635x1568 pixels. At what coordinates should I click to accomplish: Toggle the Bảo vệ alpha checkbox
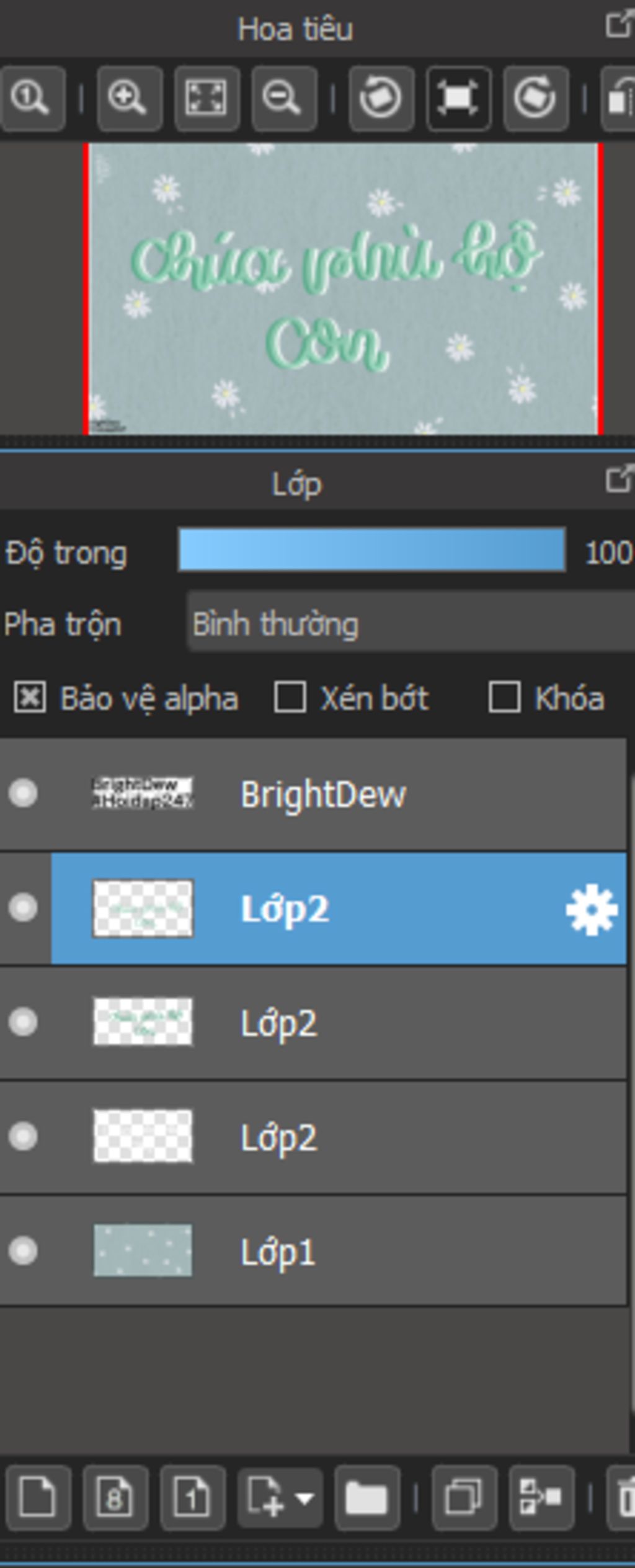point(30,698)
